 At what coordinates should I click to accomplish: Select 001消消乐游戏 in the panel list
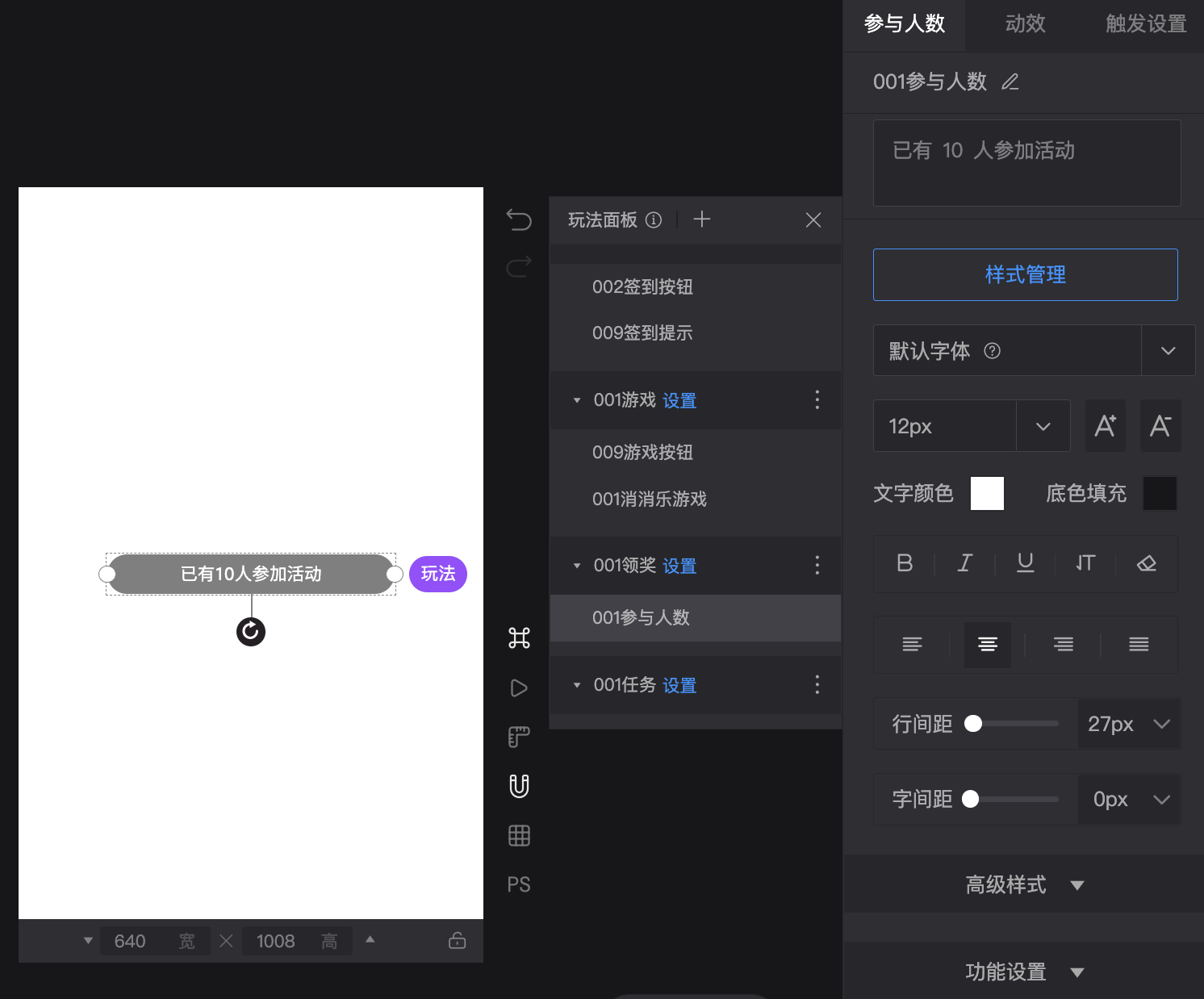pos(696,499)
